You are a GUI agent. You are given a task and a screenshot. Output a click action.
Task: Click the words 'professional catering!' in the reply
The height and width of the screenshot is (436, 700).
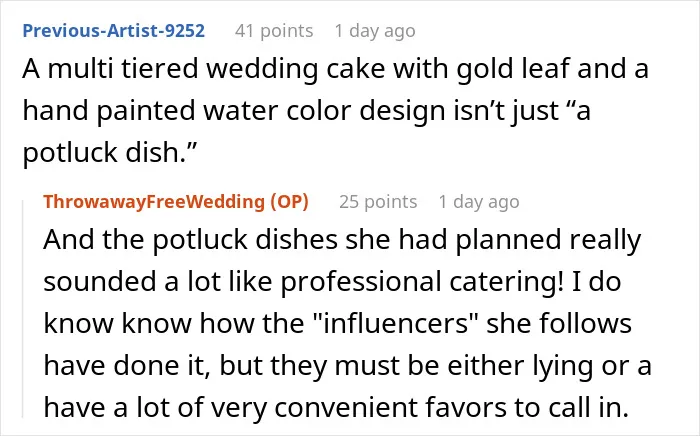pyautogui.click(x=421, y=282)
